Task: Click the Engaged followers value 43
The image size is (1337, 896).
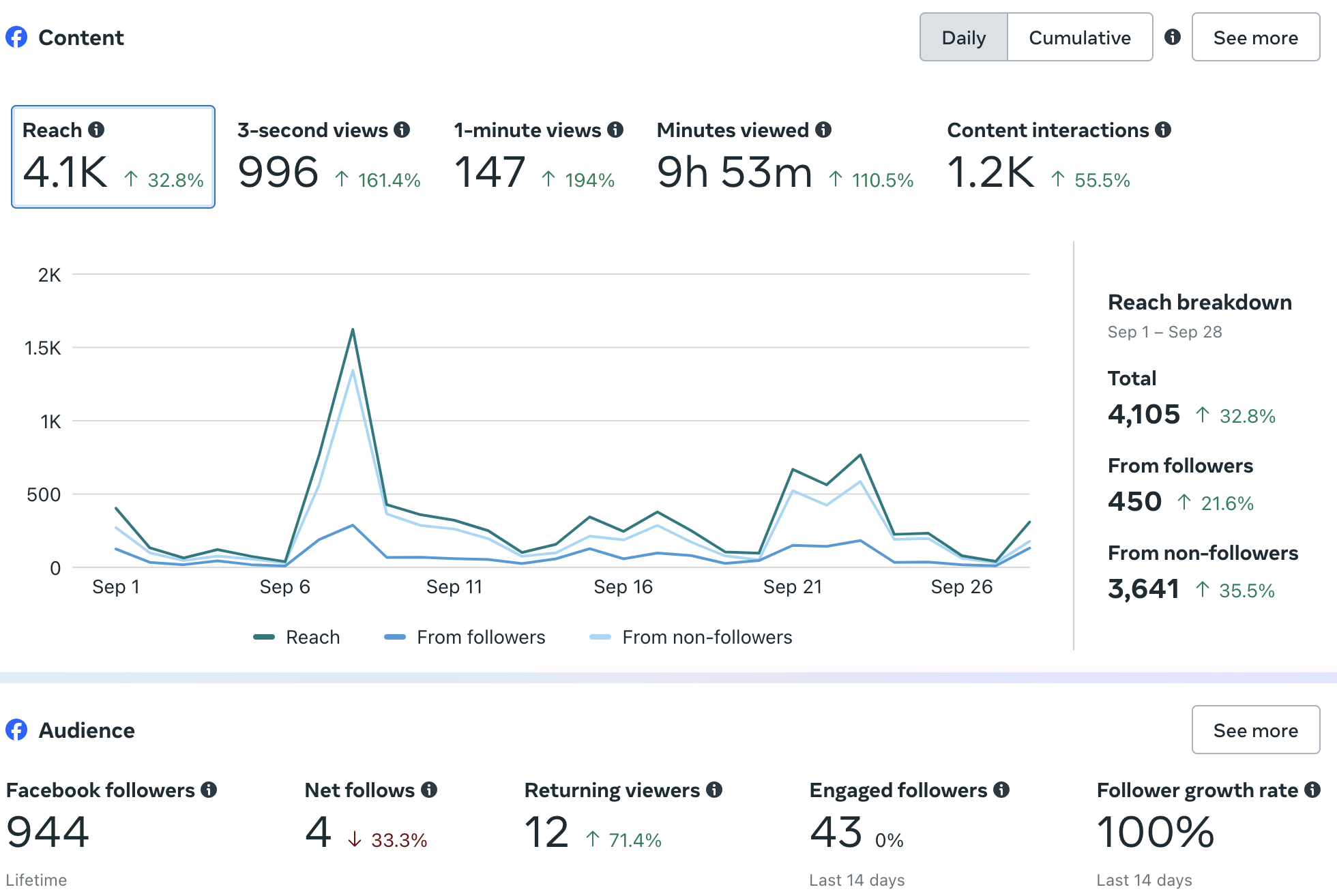Action: pyautogui.click(x=836, y=833)
